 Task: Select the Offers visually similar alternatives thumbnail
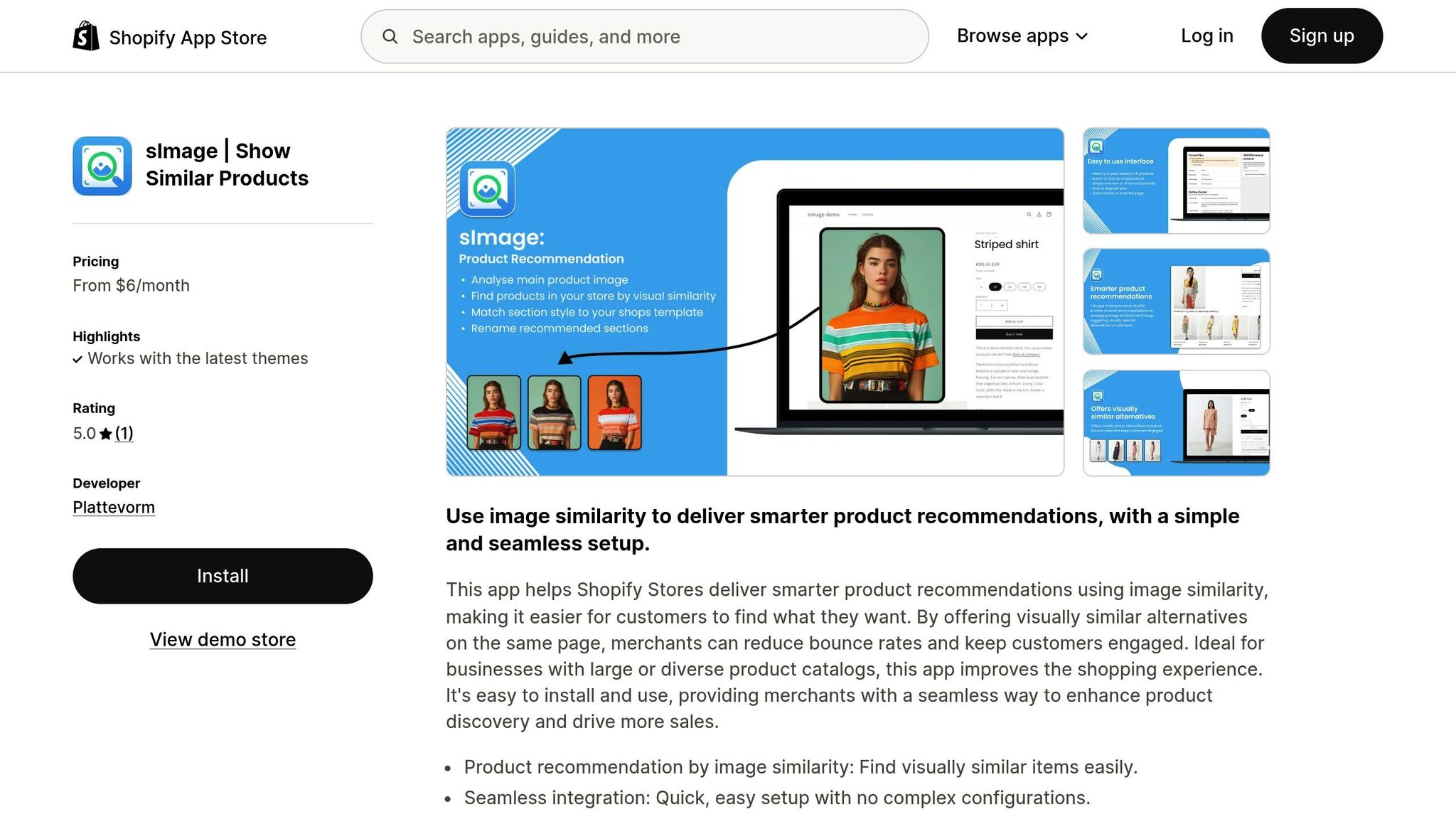pos(1176,423)
